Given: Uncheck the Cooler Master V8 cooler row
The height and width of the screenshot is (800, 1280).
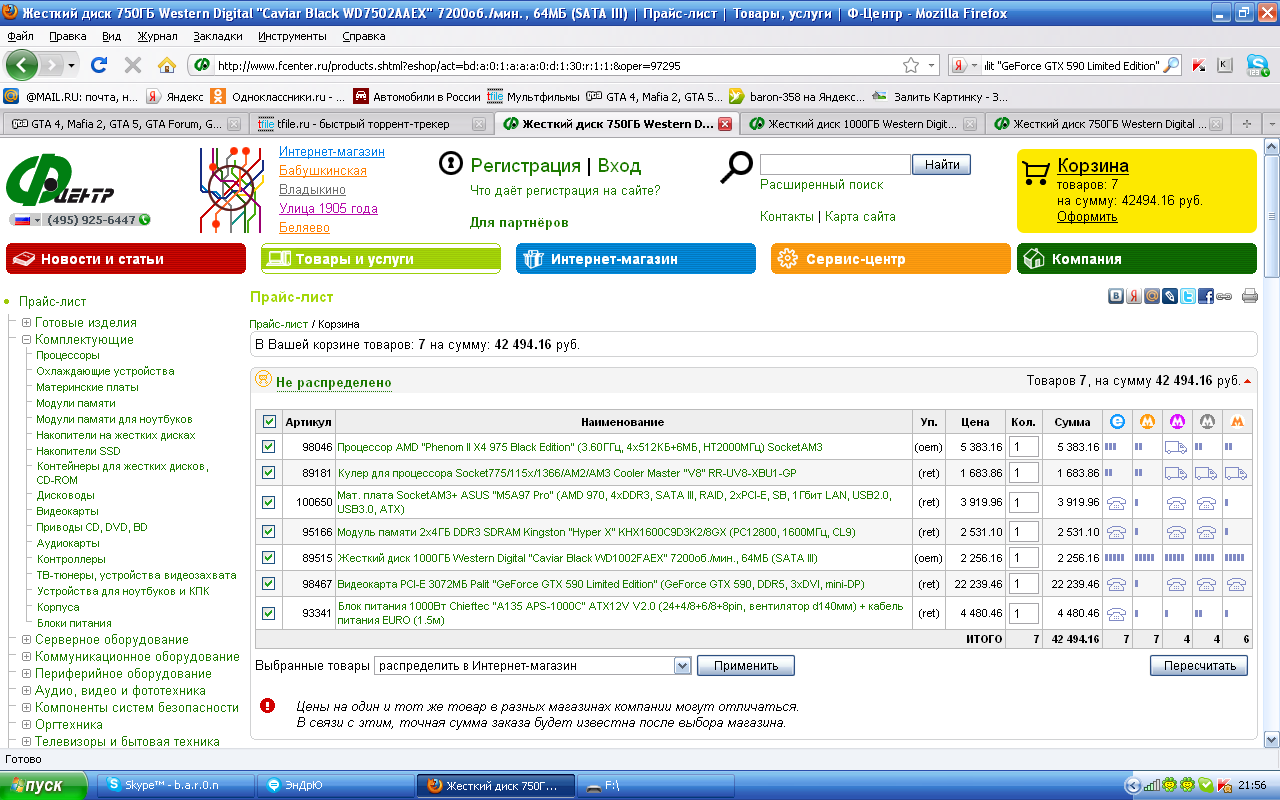Looking at the screenshot, I should [269, 473].
